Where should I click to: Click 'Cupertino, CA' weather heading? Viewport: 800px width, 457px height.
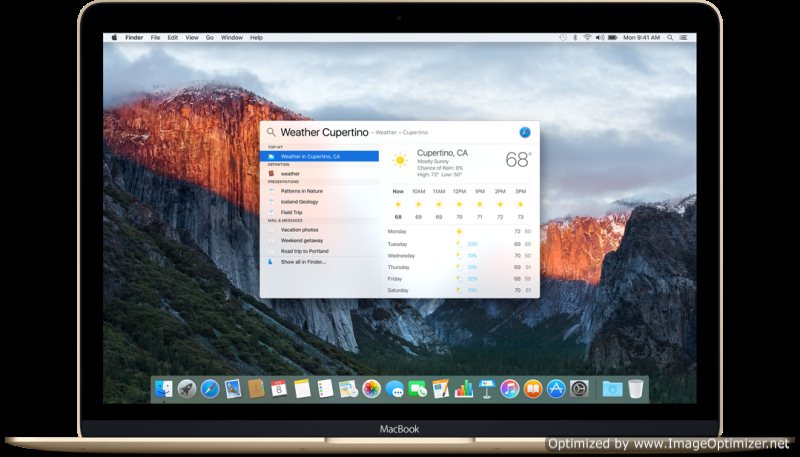click(x=442, y=153)
